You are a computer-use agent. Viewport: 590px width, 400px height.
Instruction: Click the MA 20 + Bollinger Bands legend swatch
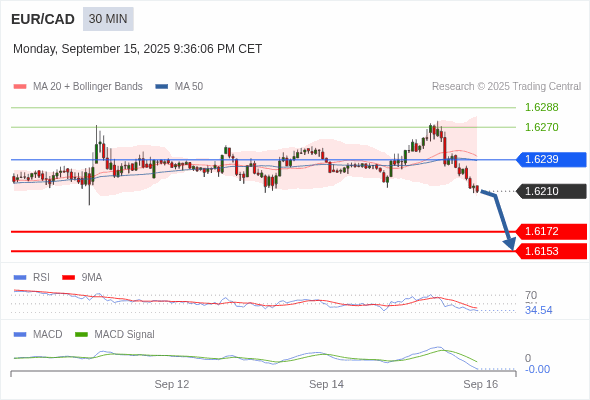click(x=20, y=87)
